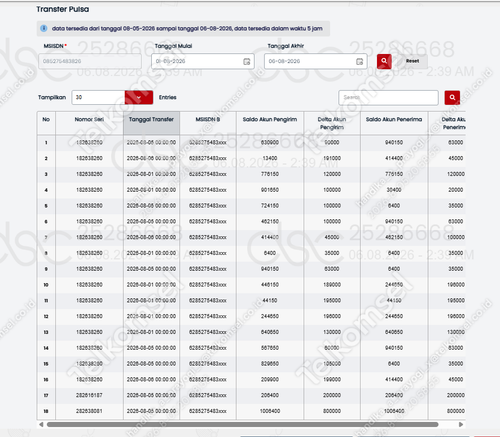The image size is (500, 437).
Task: Click Delta Akun Pengirim 189000 in row 10
Action: tap(332, 285)
